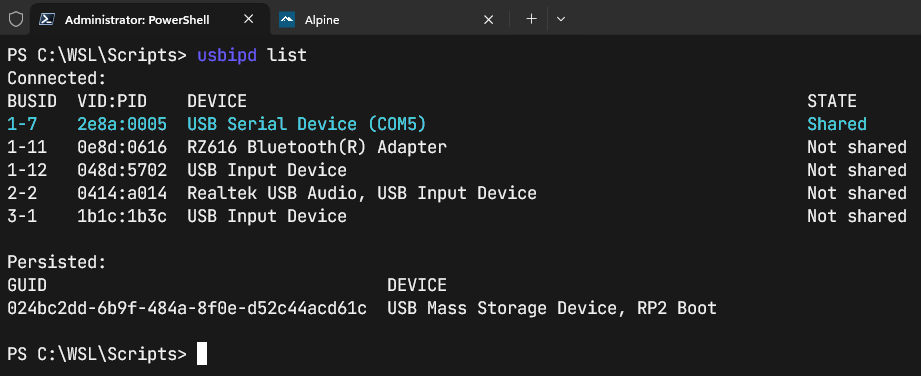
Task: Click the GUID column header
Action: click(27, 286)
